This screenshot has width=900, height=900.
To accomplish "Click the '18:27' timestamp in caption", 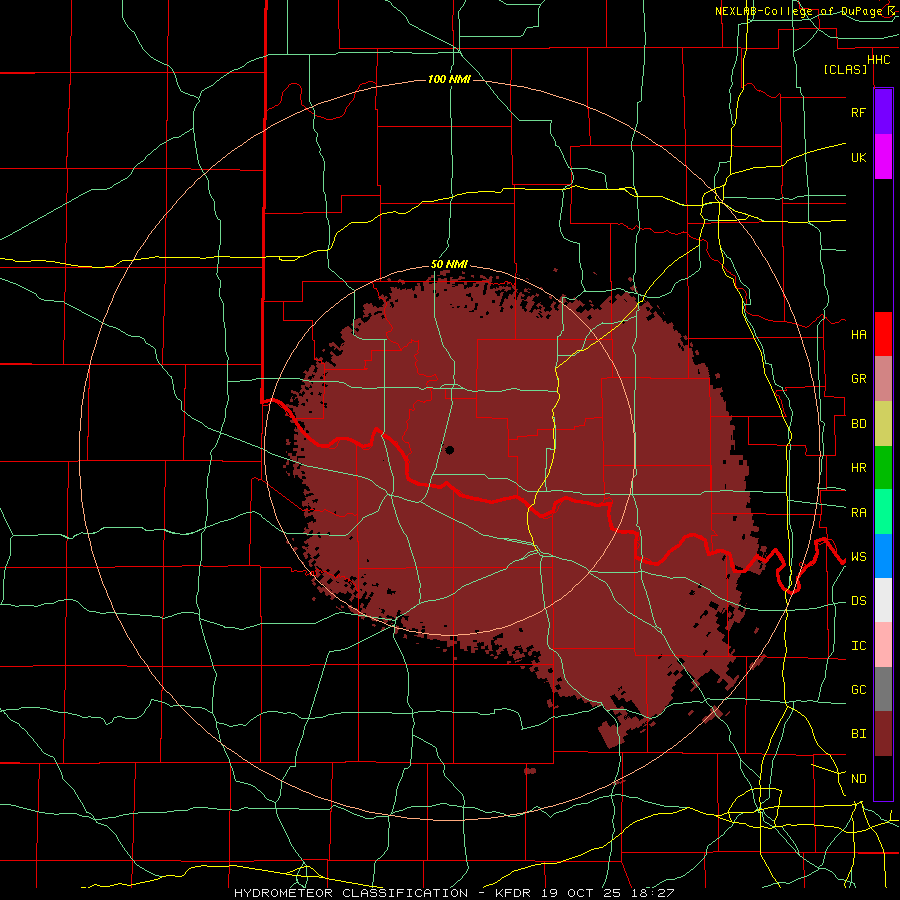I will (654, 893).
